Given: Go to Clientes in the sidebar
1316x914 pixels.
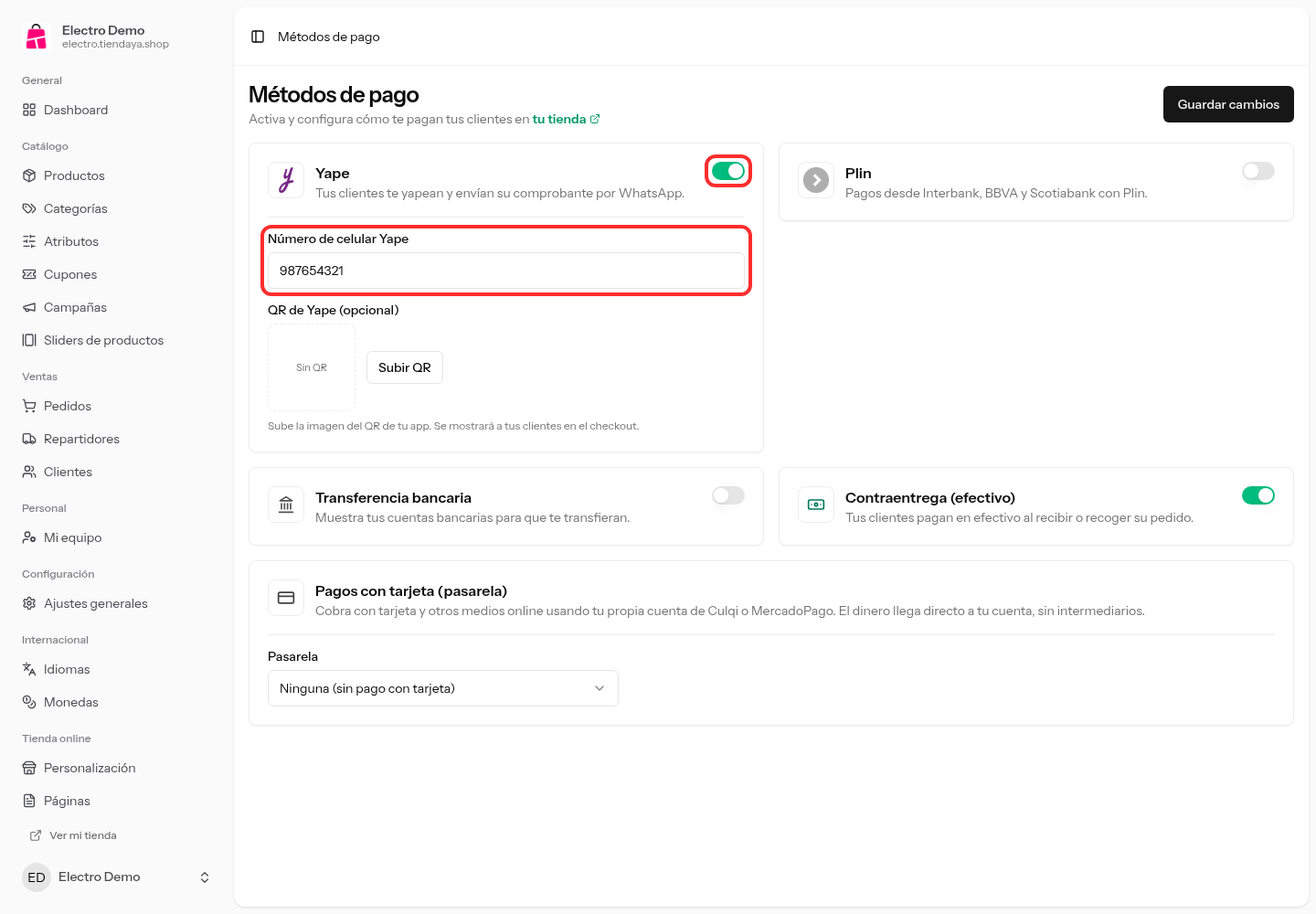Looking at the screenshot, I should (117, 472).
